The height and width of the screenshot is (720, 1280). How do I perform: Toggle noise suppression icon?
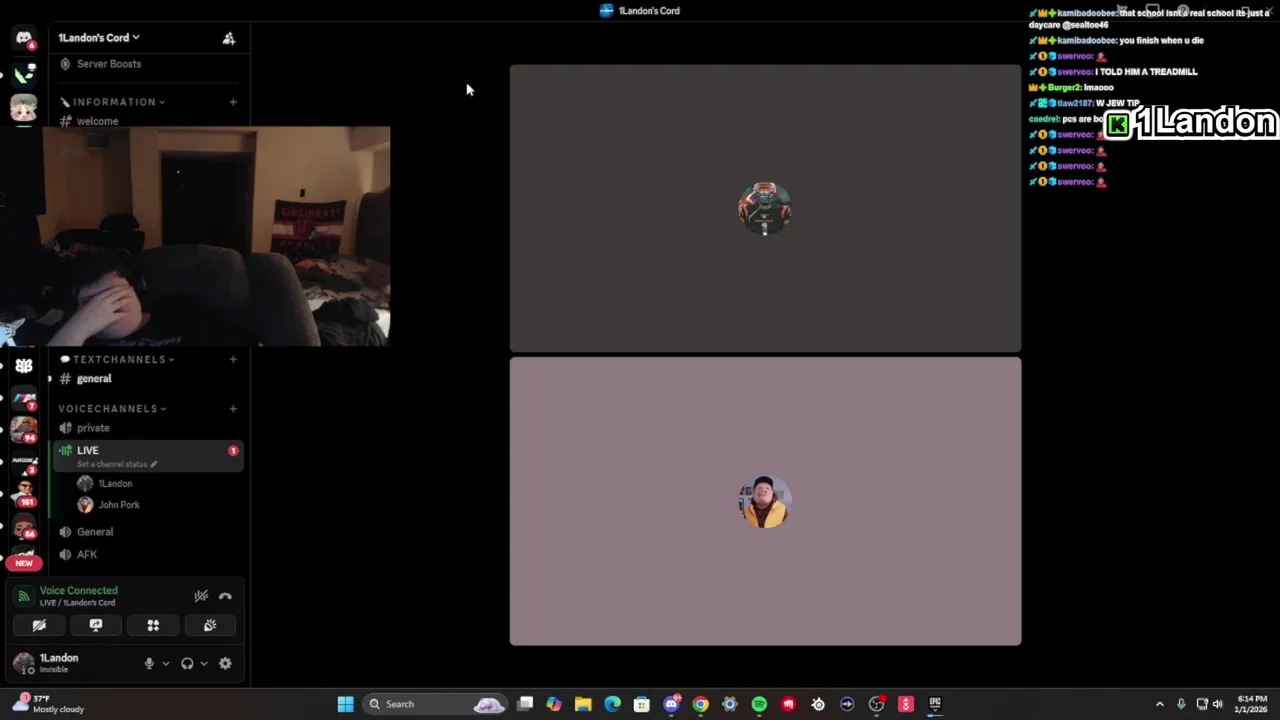pyautogui.click(x=201, y=596)
